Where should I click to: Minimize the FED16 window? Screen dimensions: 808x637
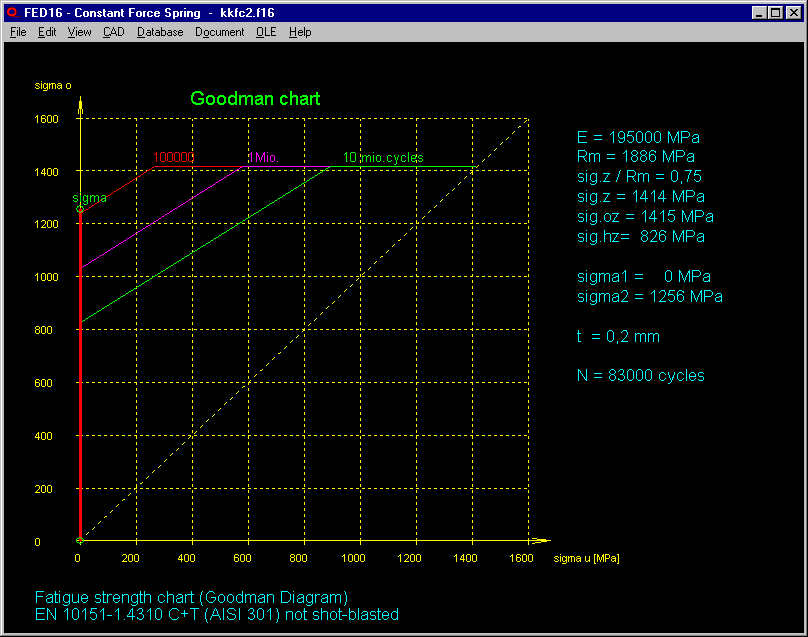coord(760,12)
